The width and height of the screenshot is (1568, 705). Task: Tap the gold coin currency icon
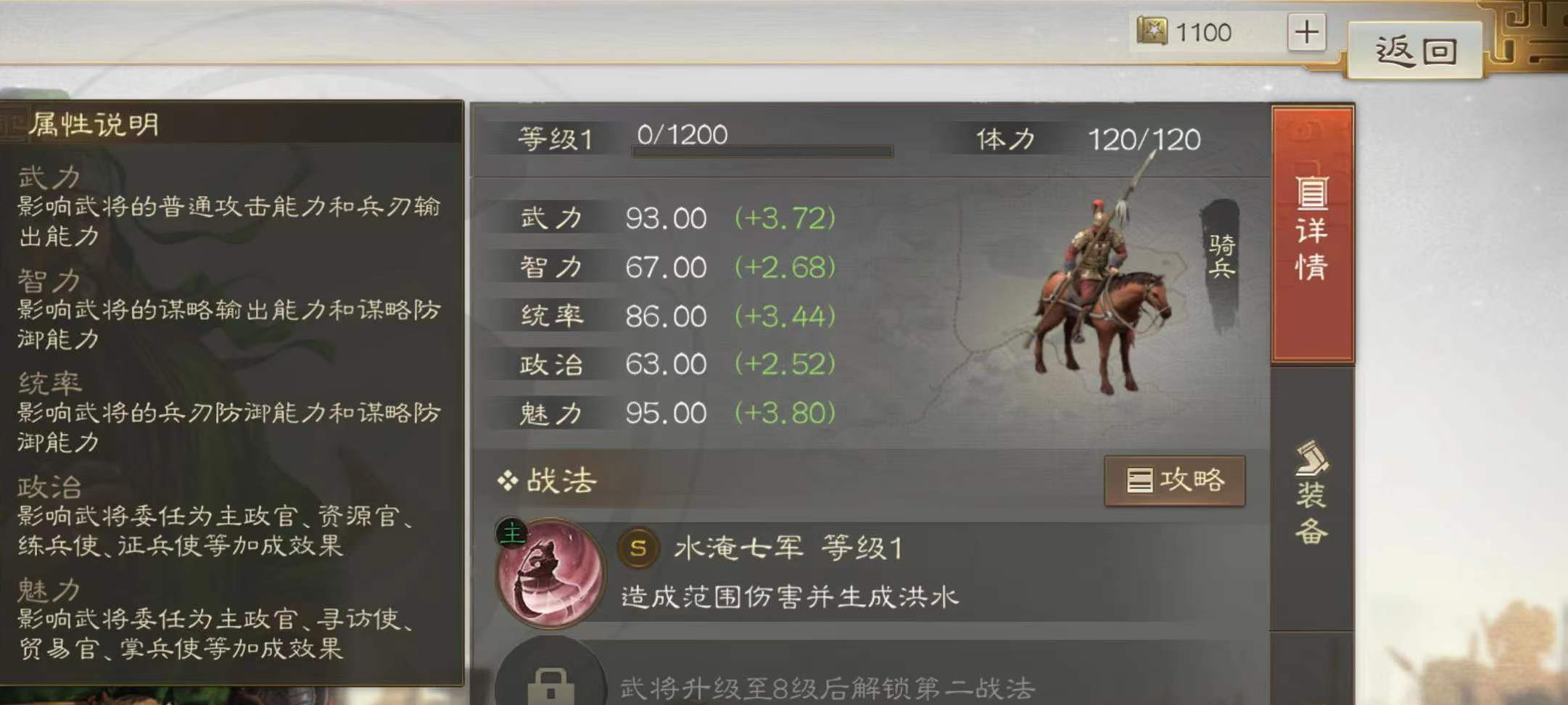1152,31
